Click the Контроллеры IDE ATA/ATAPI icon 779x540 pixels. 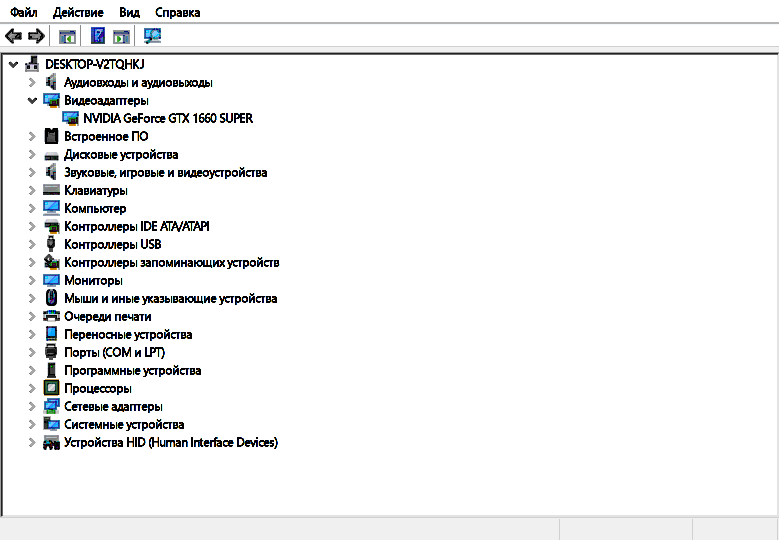(52, 227)
